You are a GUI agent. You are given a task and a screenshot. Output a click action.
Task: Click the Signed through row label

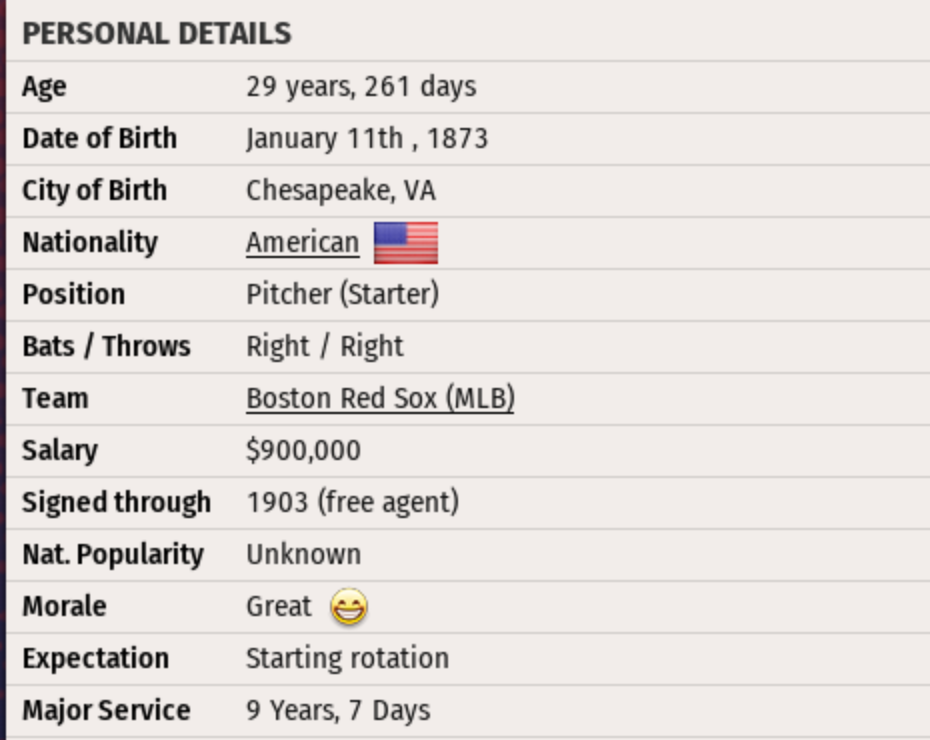coord(116,502)
